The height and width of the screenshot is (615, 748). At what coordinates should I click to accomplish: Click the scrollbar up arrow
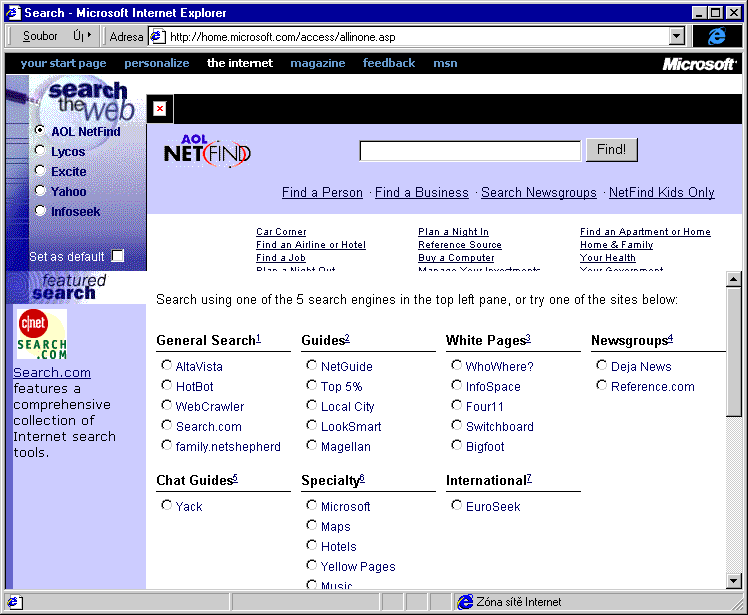[x=733, y=279]
